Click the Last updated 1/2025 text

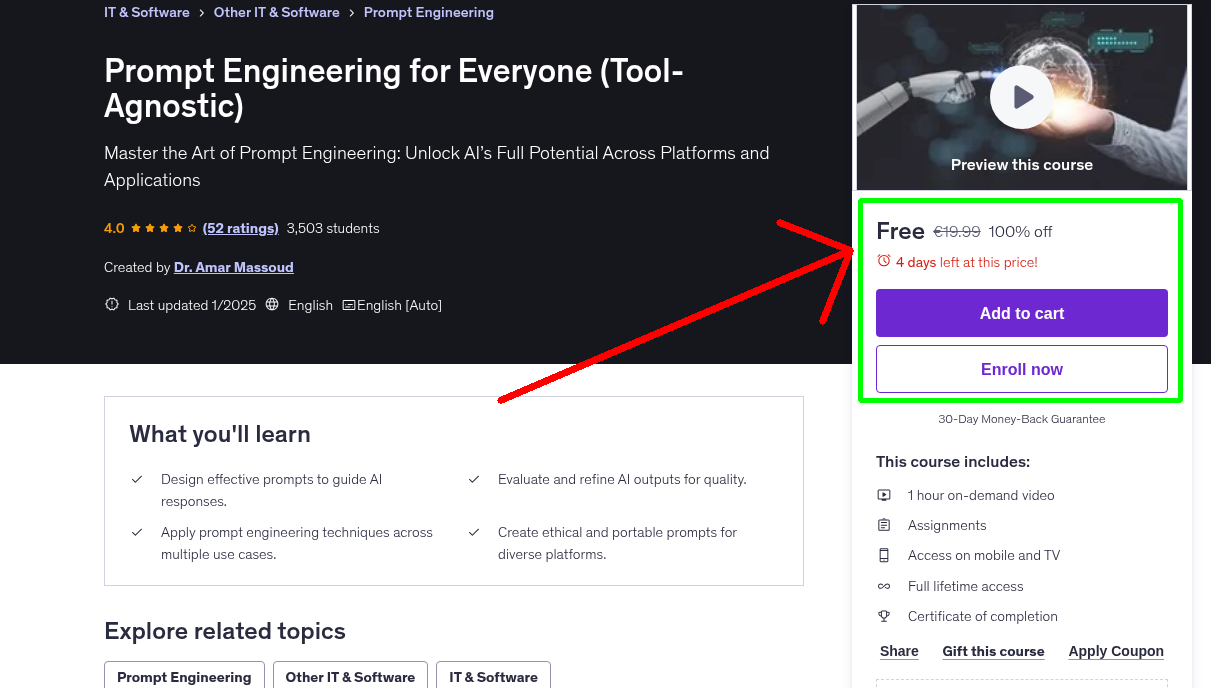[192, 305]
